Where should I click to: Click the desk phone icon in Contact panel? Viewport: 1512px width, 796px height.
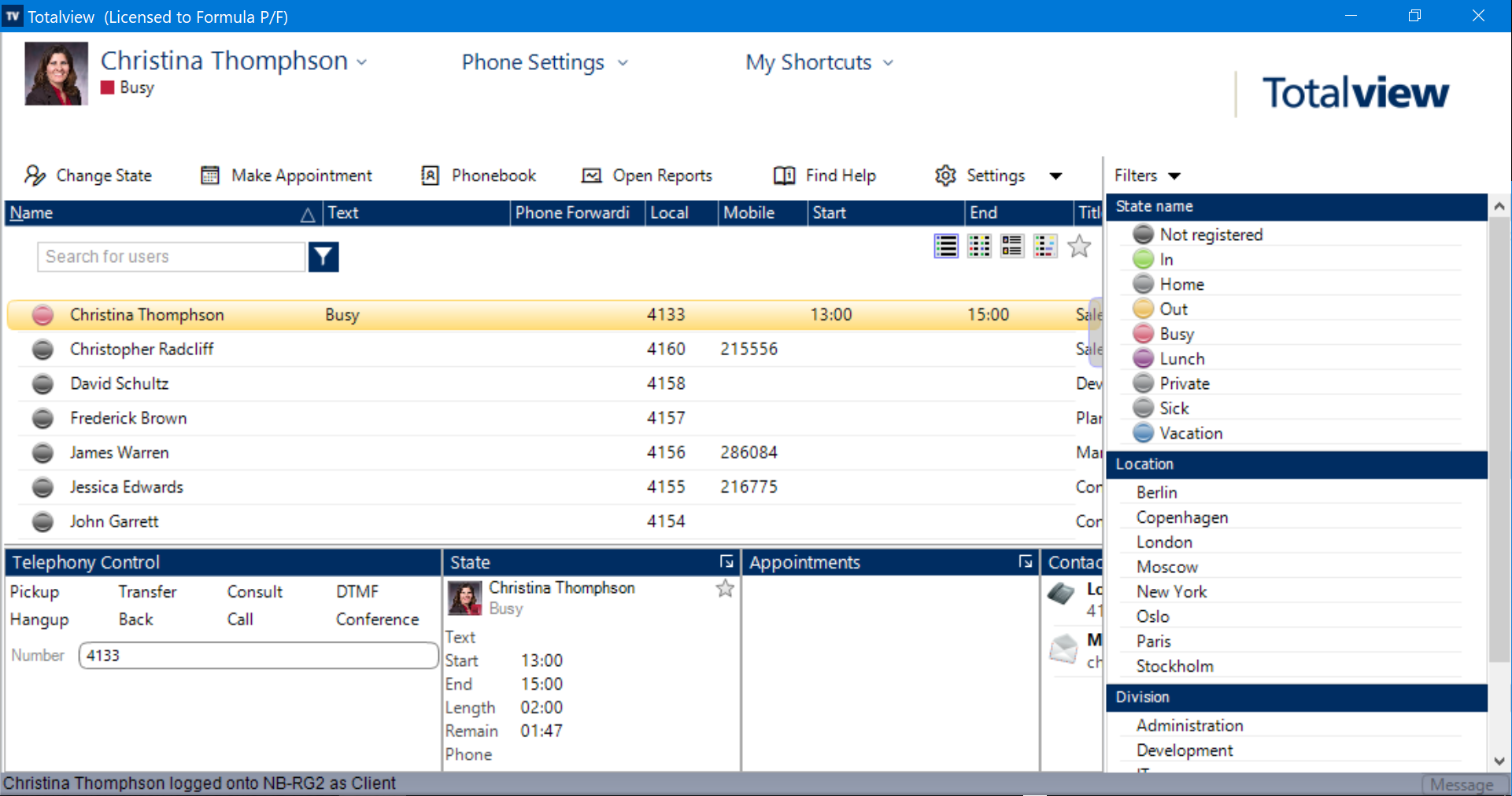[x=1061, y=594]
